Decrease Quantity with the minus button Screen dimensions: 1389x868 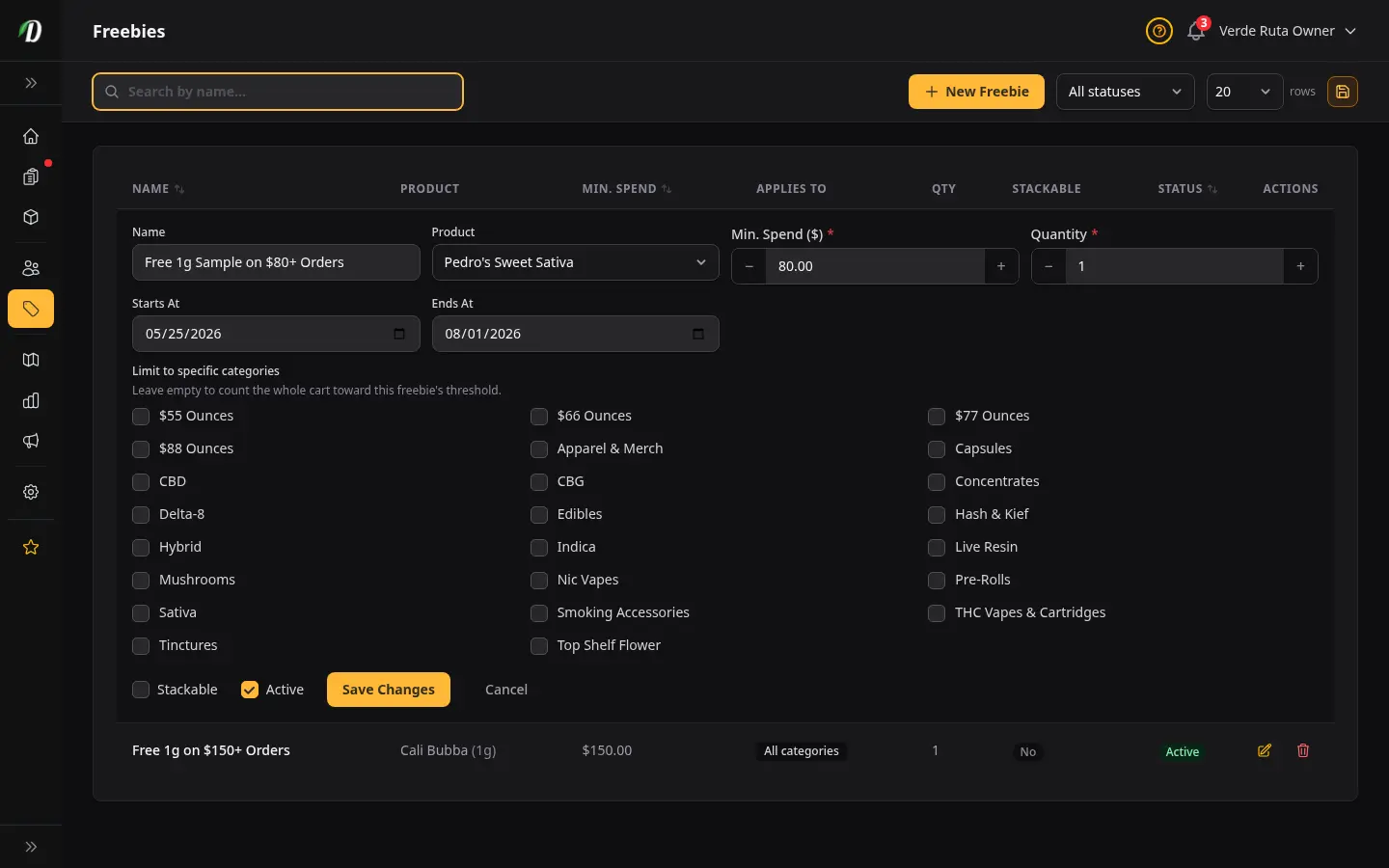pyautogui.click(x=1049, y=266)
